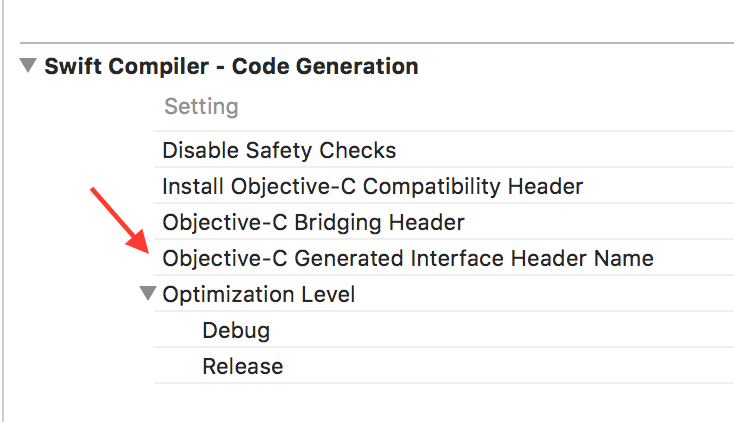Image resolution: width=734 pixels, height=422 pixels.
Task: Click empty space right of Objective-C Bridging Header
Action: tap(600, 222)
